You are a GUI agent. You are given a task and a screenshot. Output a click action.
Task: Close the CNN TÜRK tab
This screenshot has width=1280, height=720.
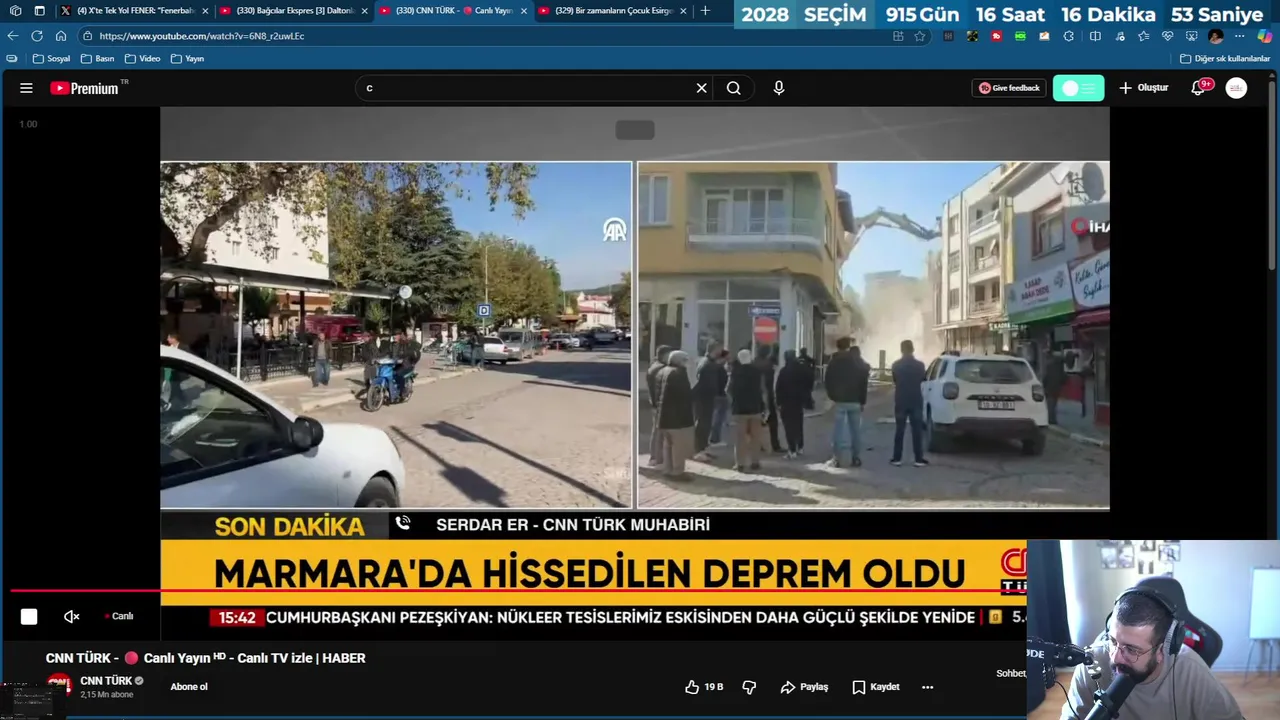coord(524,11)
